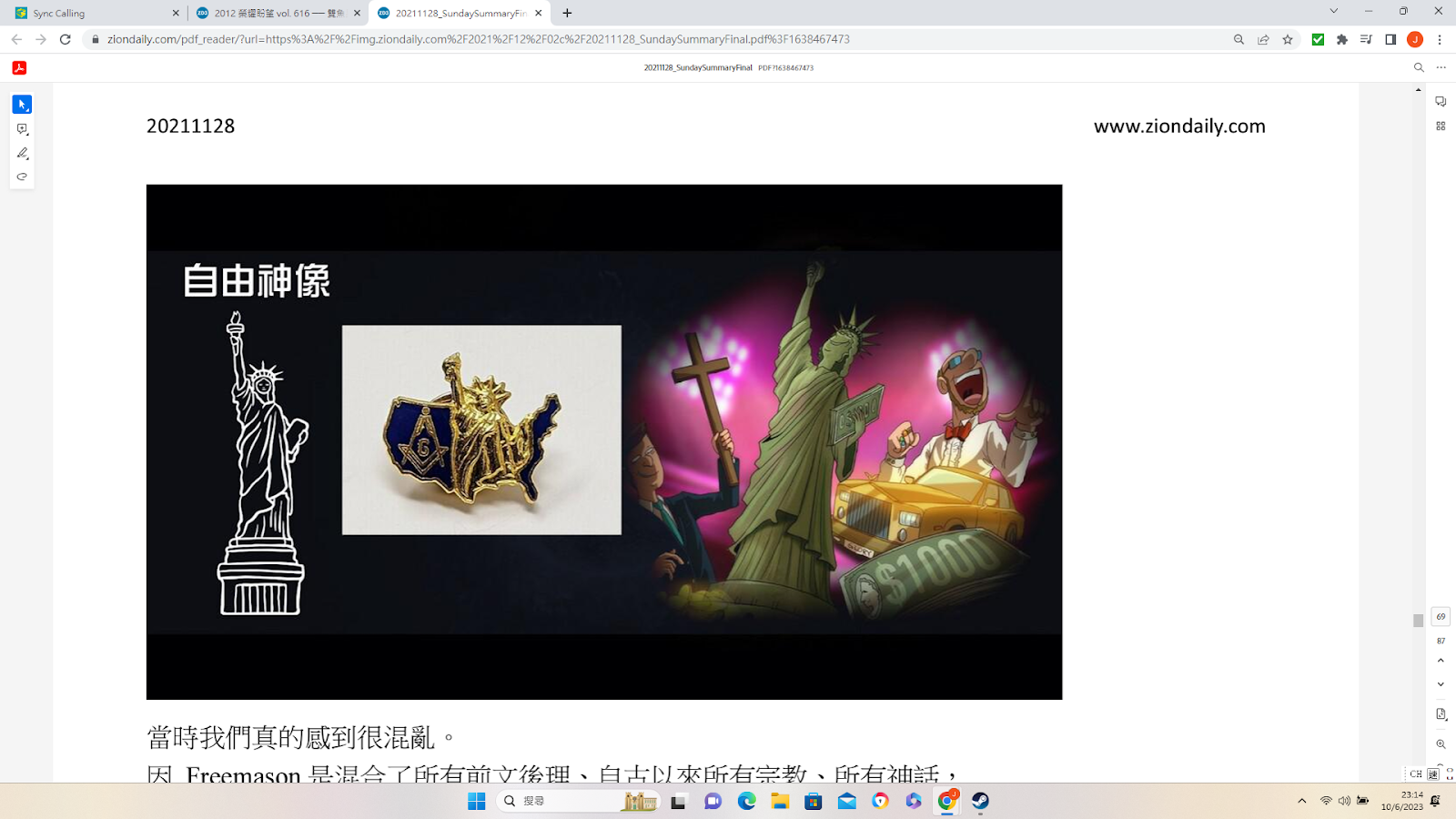Open Microsoft Edge from taskbar
Viewport: 1456px width, 819px height.
[x=746, y=801]
